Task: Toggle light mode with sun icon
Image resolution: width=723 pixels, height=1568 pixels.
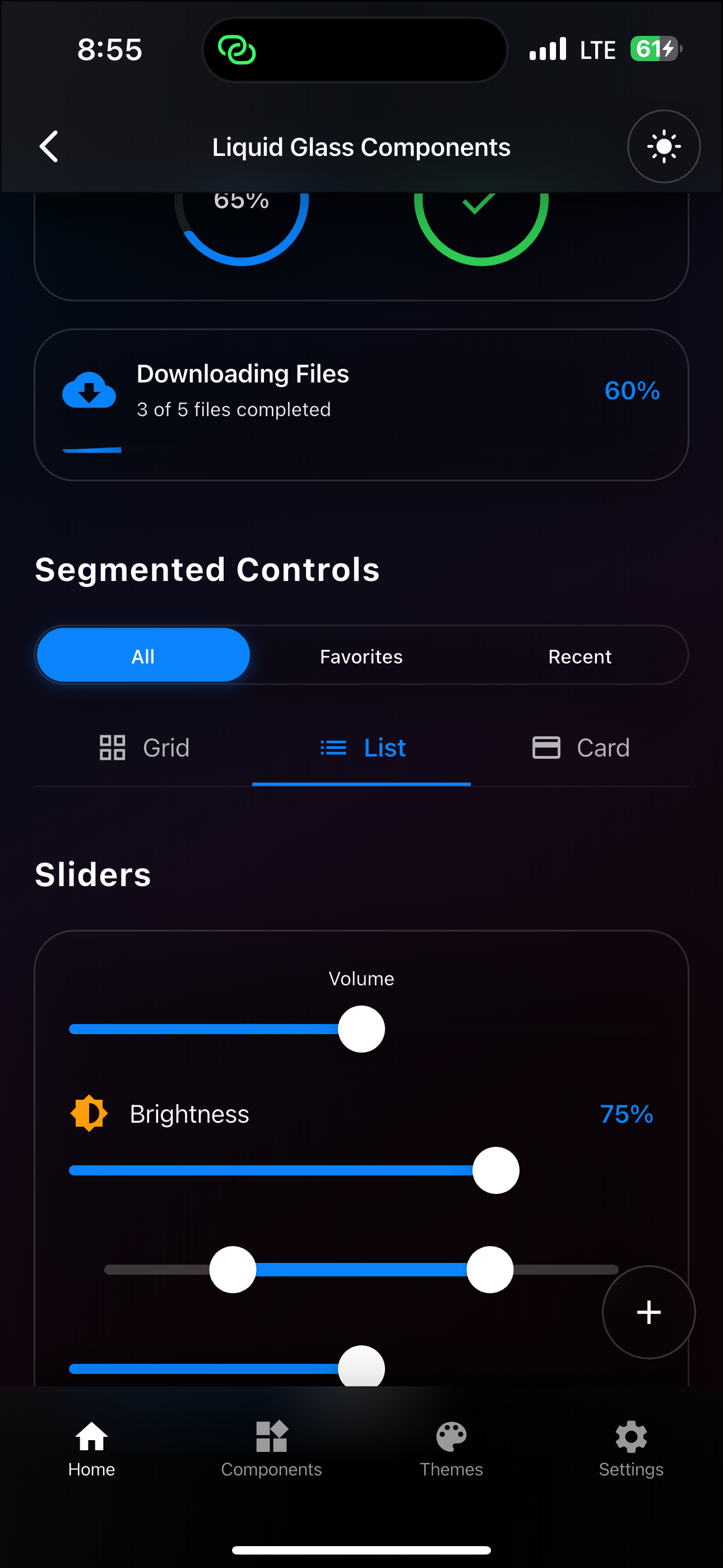Action: (x=664, y=147)
